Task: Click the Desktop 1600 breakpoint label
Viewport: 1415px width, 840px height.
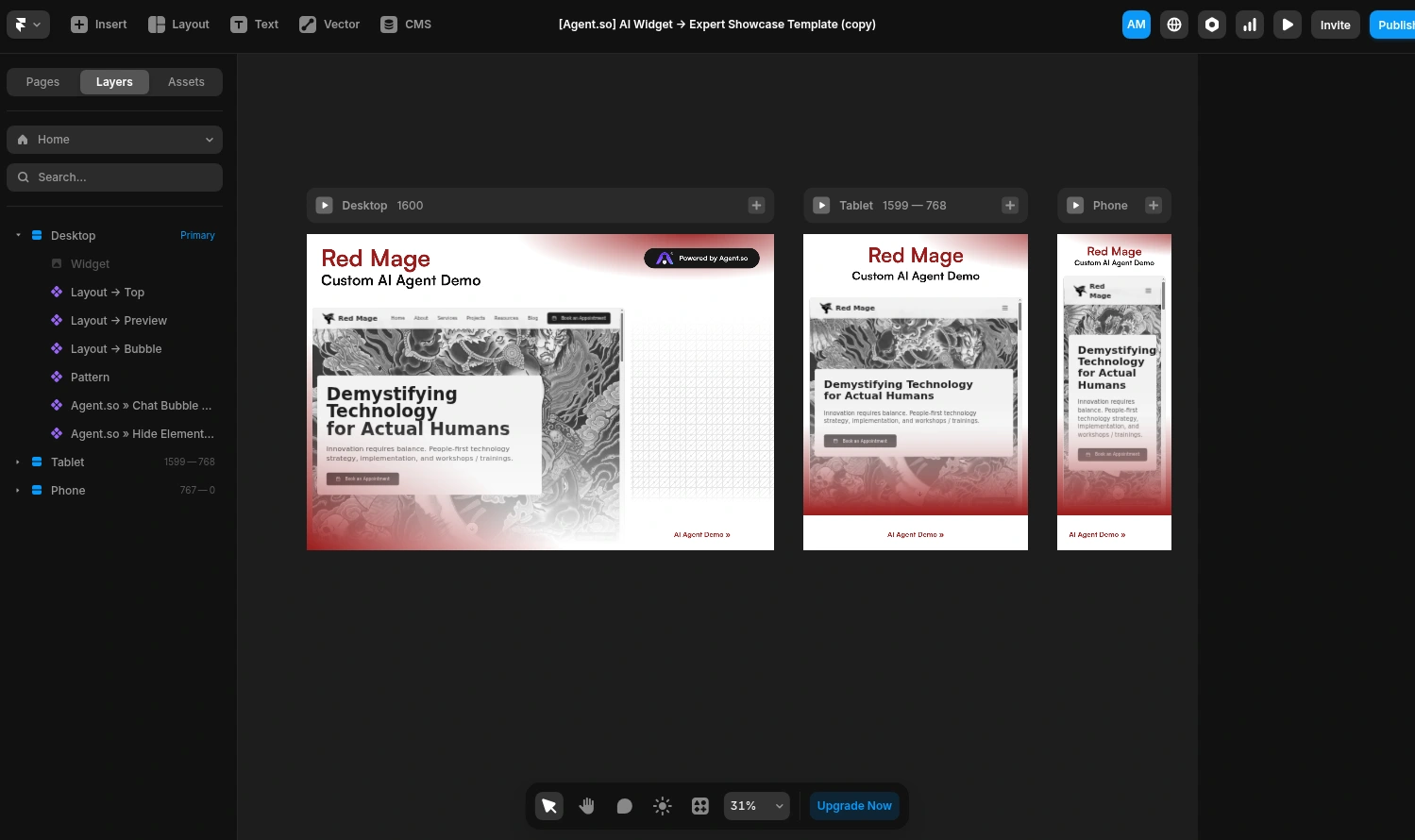Action: click(382, 205)
